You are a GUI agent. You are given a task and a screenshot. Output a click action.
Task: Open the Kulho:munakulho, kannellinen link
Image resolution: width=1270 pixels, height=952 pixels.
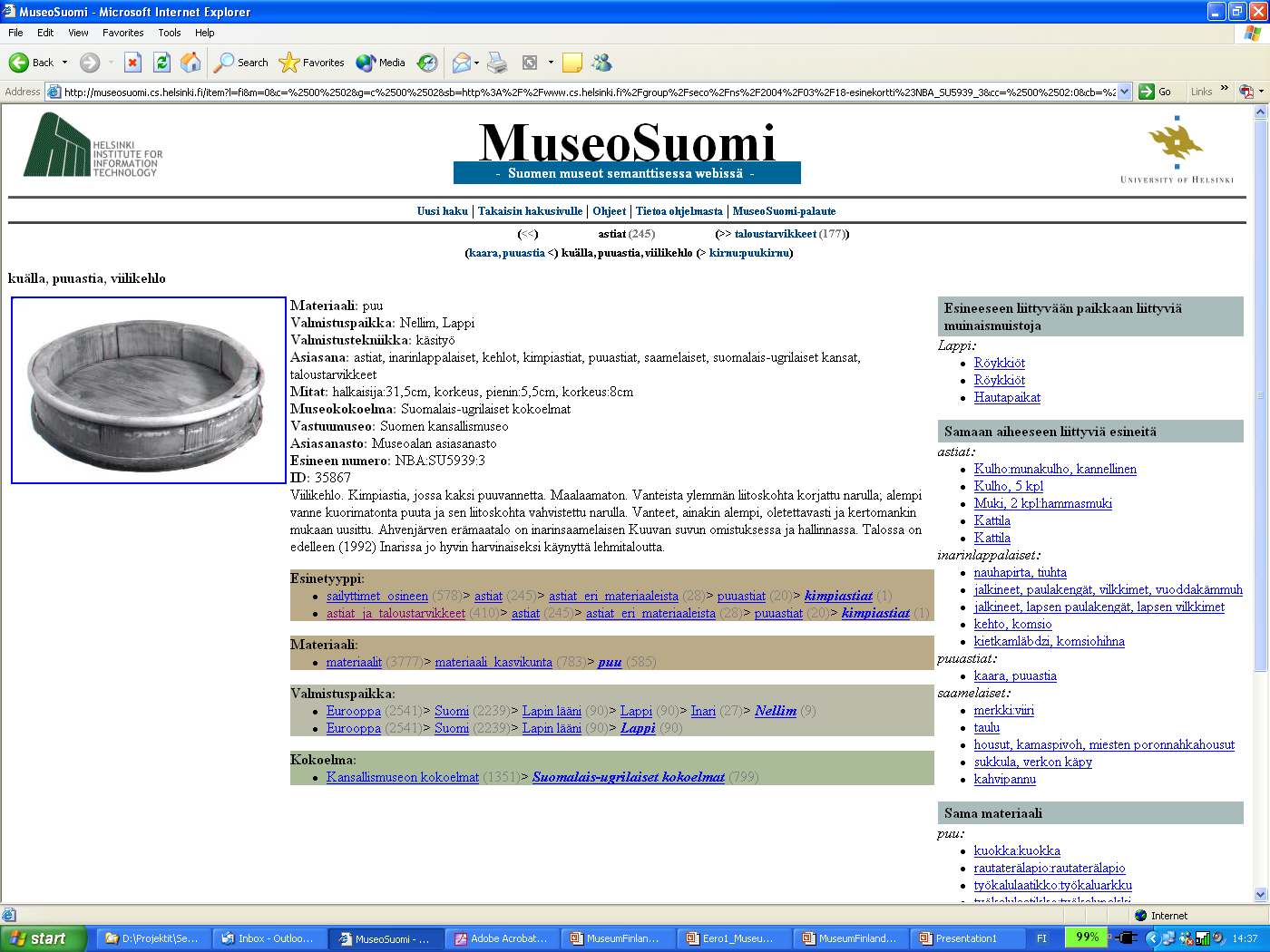(x=1055, y=469)
